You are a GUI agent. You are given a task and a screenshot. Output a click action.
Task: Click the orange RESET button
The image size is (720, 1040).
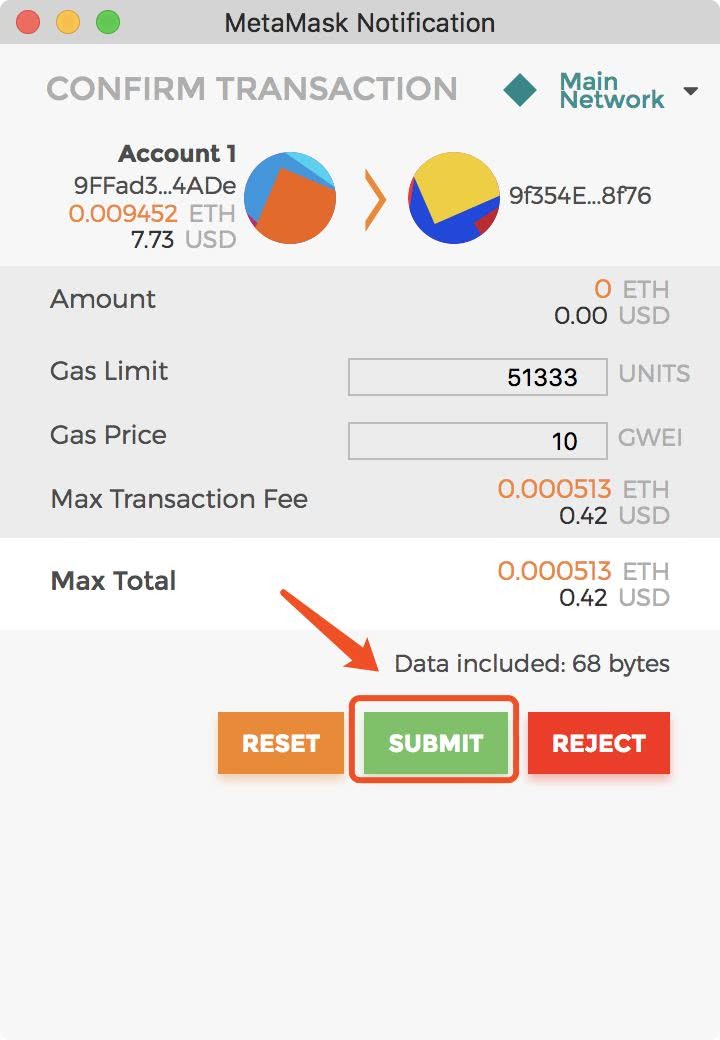[281, 743]
